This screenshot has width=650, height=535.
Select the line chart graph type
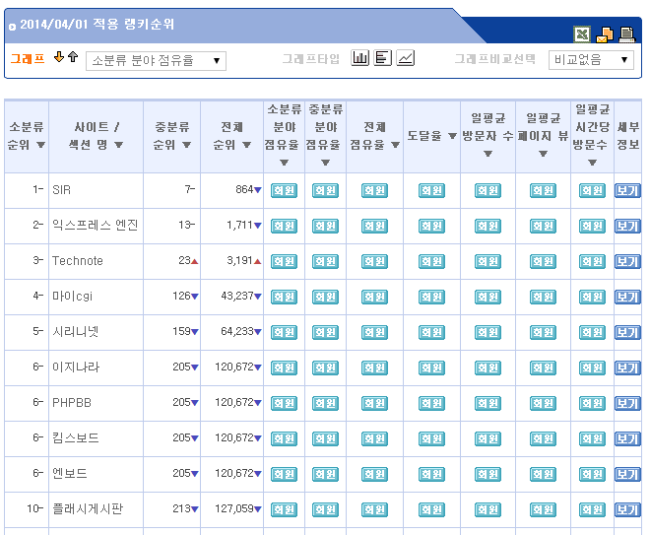pyautogui.click(x=405, y=59)
